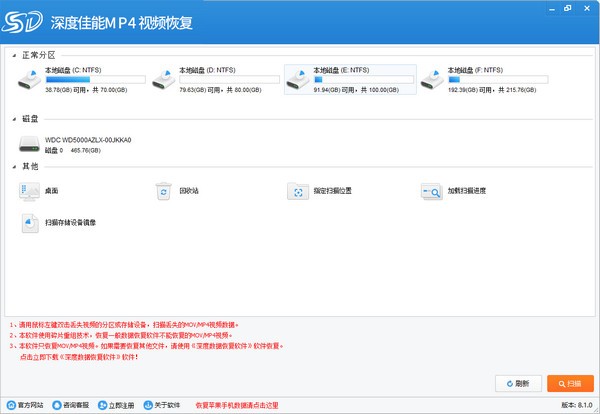Image resolution: width=600 pixels, height=414 pixels.
Task: Click the 指定扫描位置 label
Action: [333, 191]
